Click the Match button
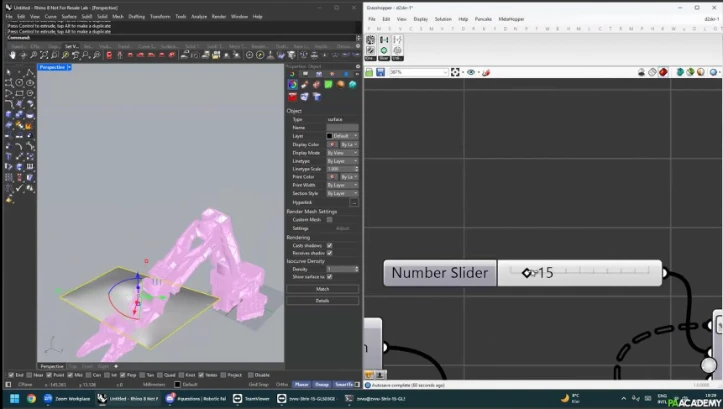The image size is (723, 409). click(322, 289)
